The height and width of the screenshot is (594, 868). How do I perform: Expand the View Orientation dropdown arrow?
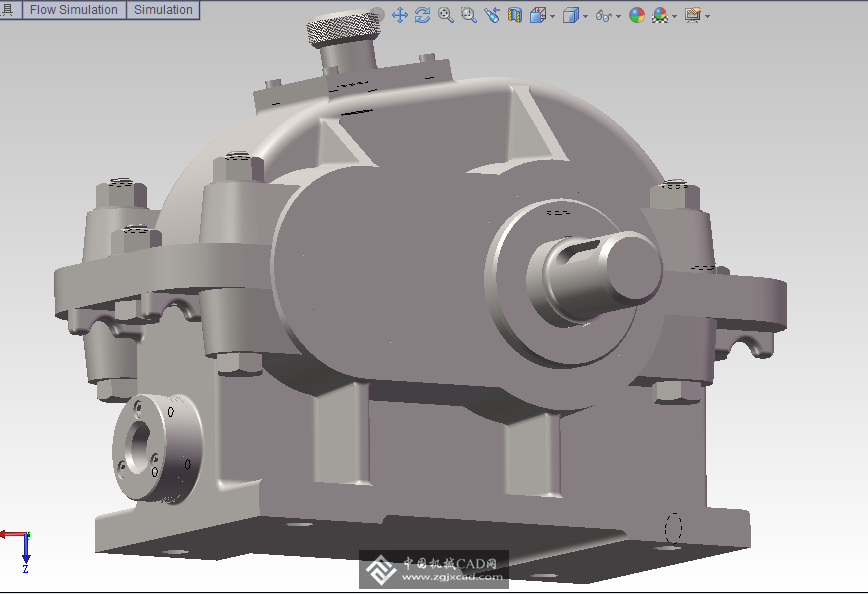pos(552,16)
